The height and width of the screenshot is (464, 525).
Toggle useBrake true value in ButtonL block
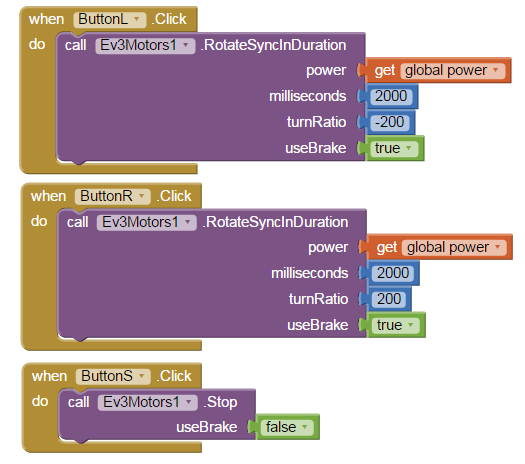click(394, 148)
